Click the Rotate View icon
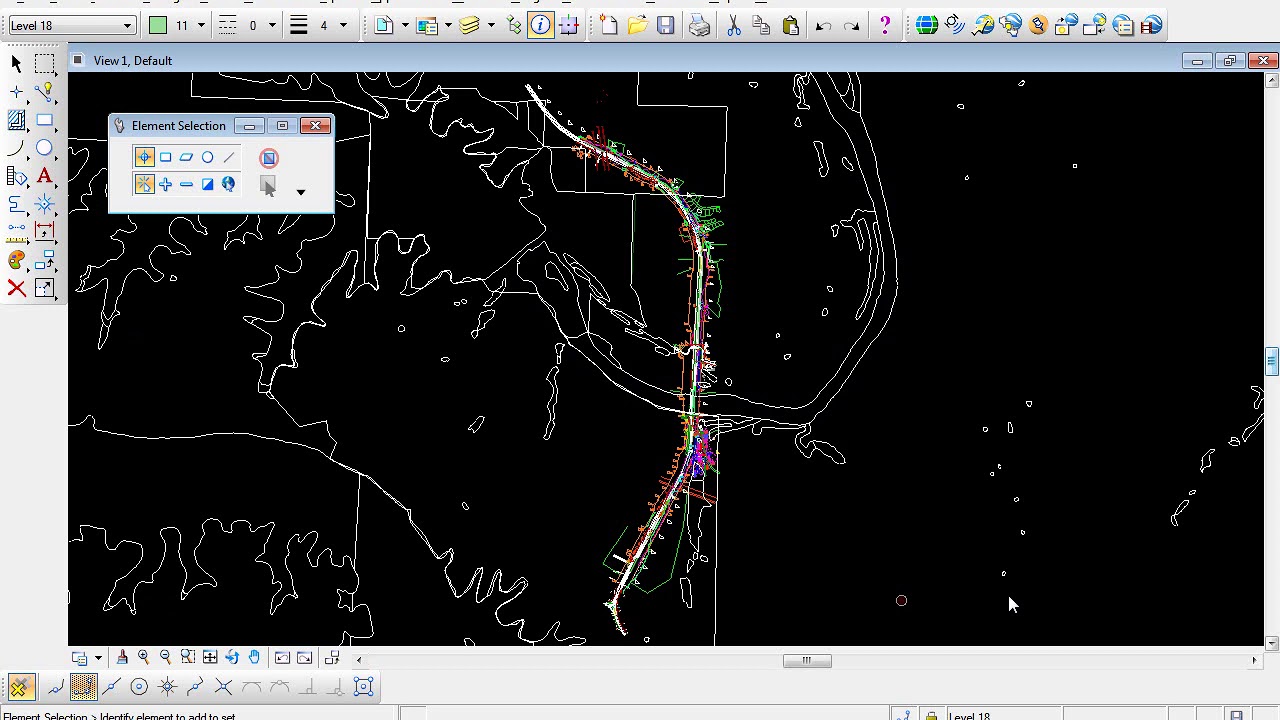The height and width of the screenshot is (720, 1280). pyautogui.click(x=232, y=657)
